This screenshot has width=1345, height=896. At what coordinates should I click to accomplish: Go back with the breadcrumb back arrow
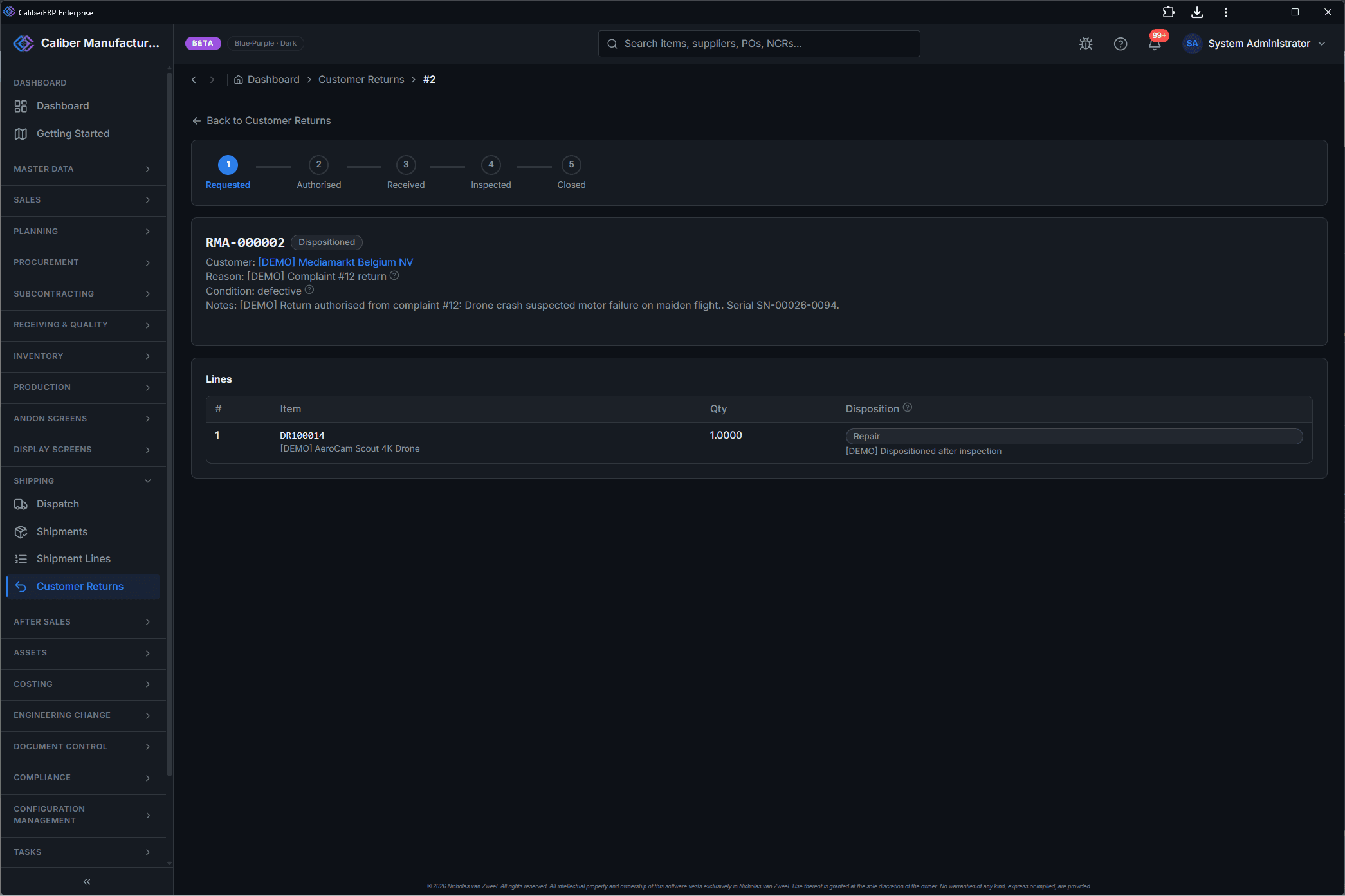194,80
